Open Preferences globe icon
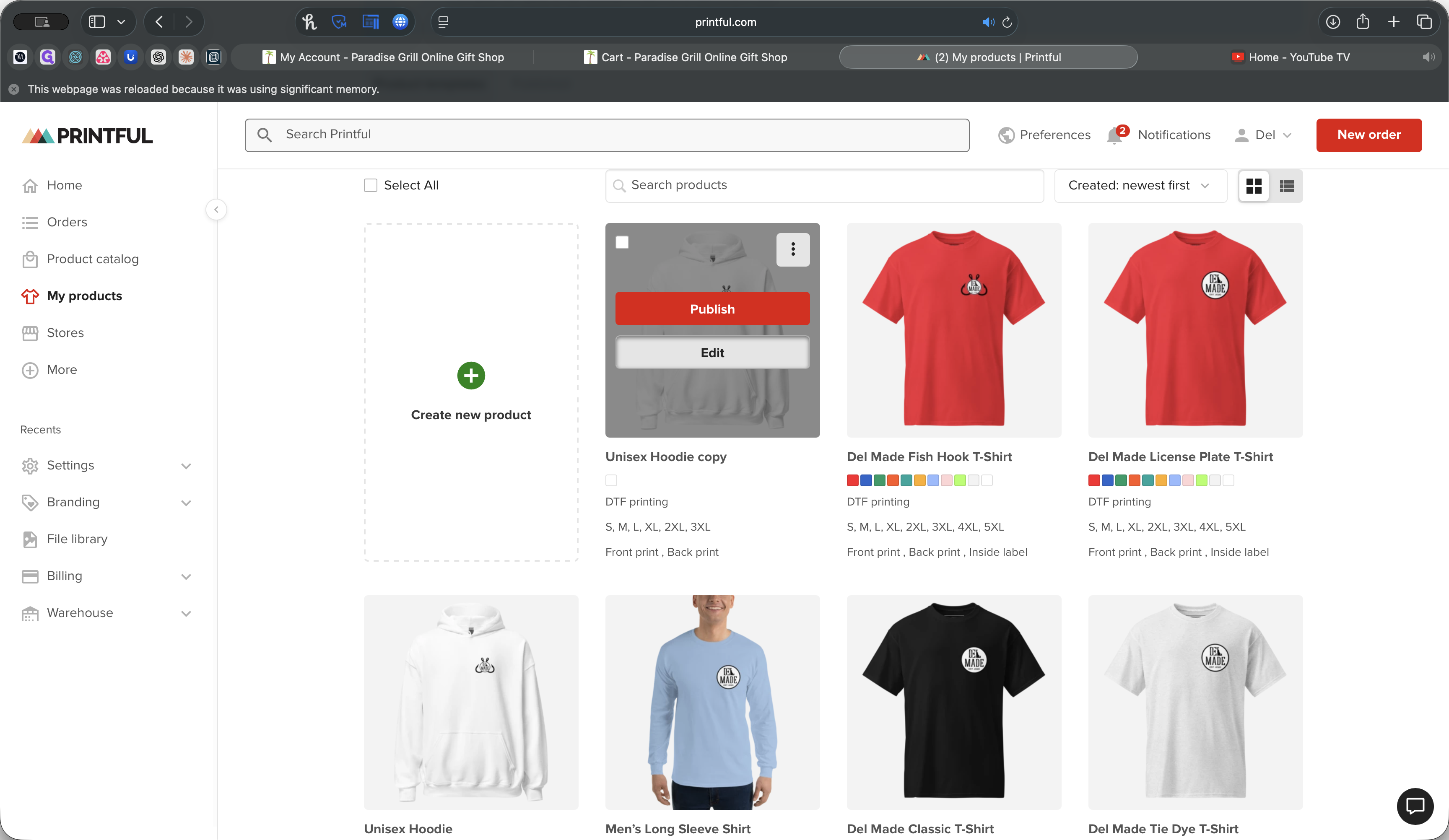Screen dimensions: 1449x840 1006,135
